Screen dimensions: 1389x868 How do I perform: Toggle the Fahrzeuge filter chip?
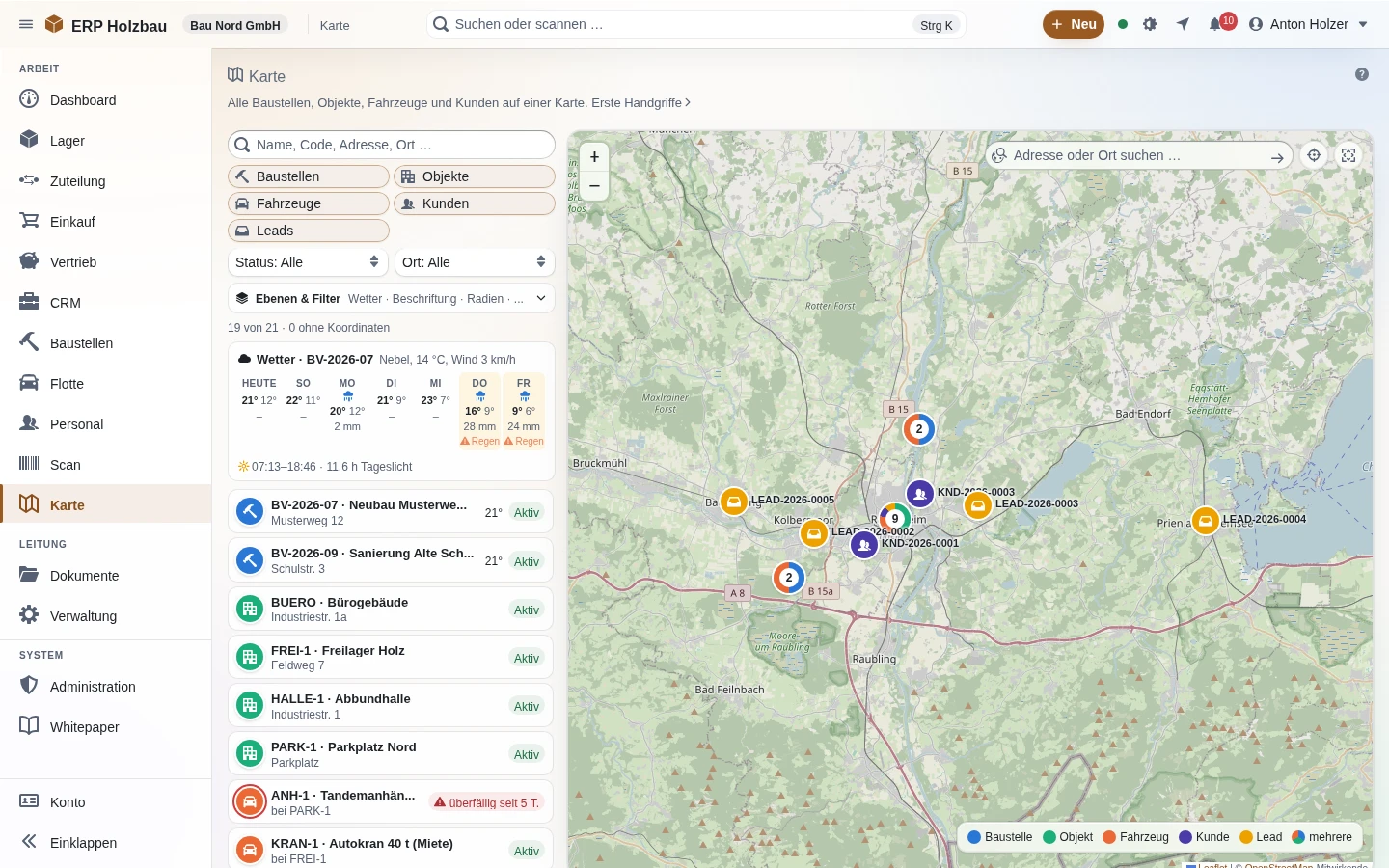click(309, 203)
